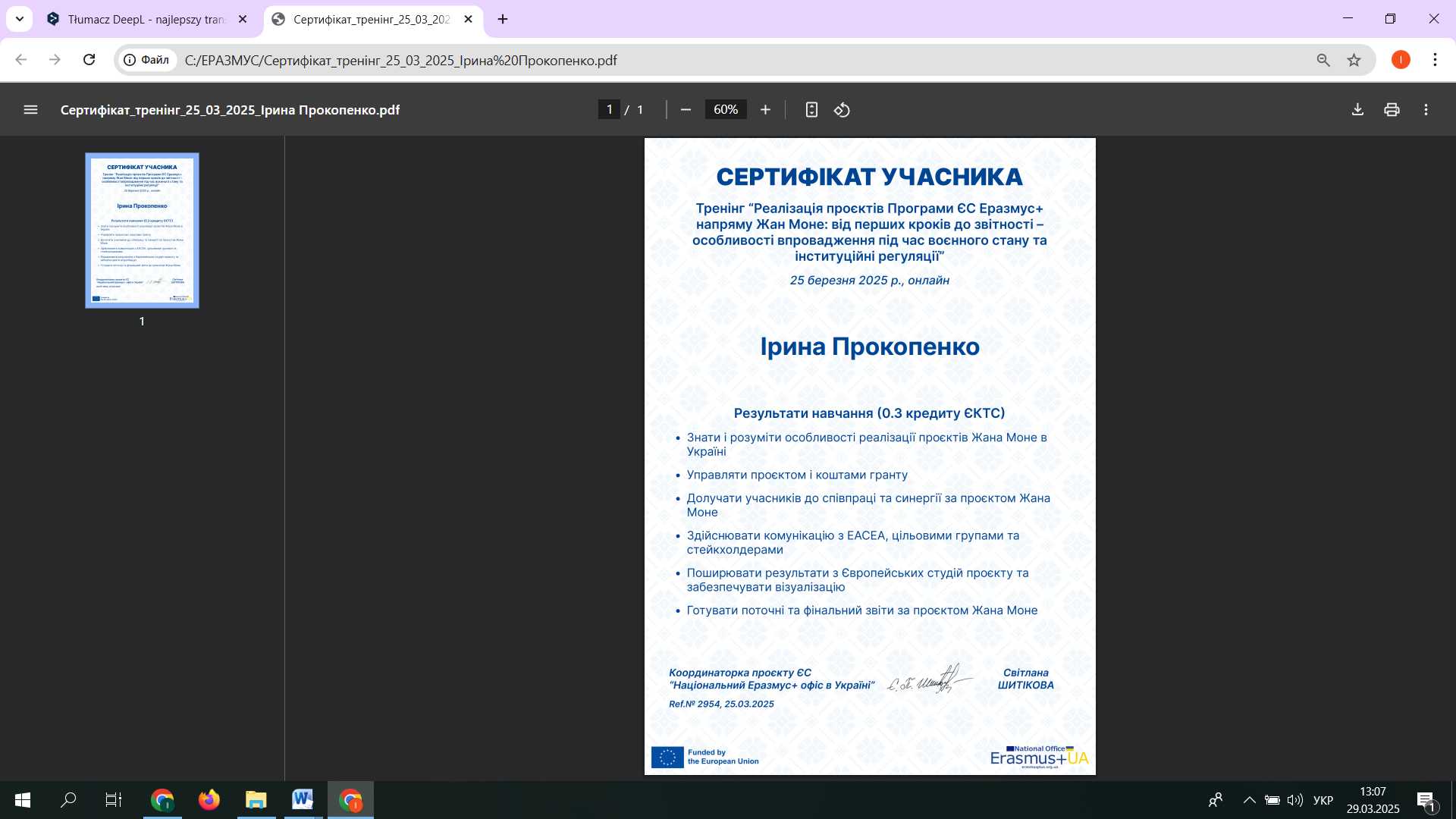Toggle the PDF sidebar hamburger menu
Image resolution: width=1456 pixels, height=819 pixels.
pyautogui.click(x=30, y=110)
